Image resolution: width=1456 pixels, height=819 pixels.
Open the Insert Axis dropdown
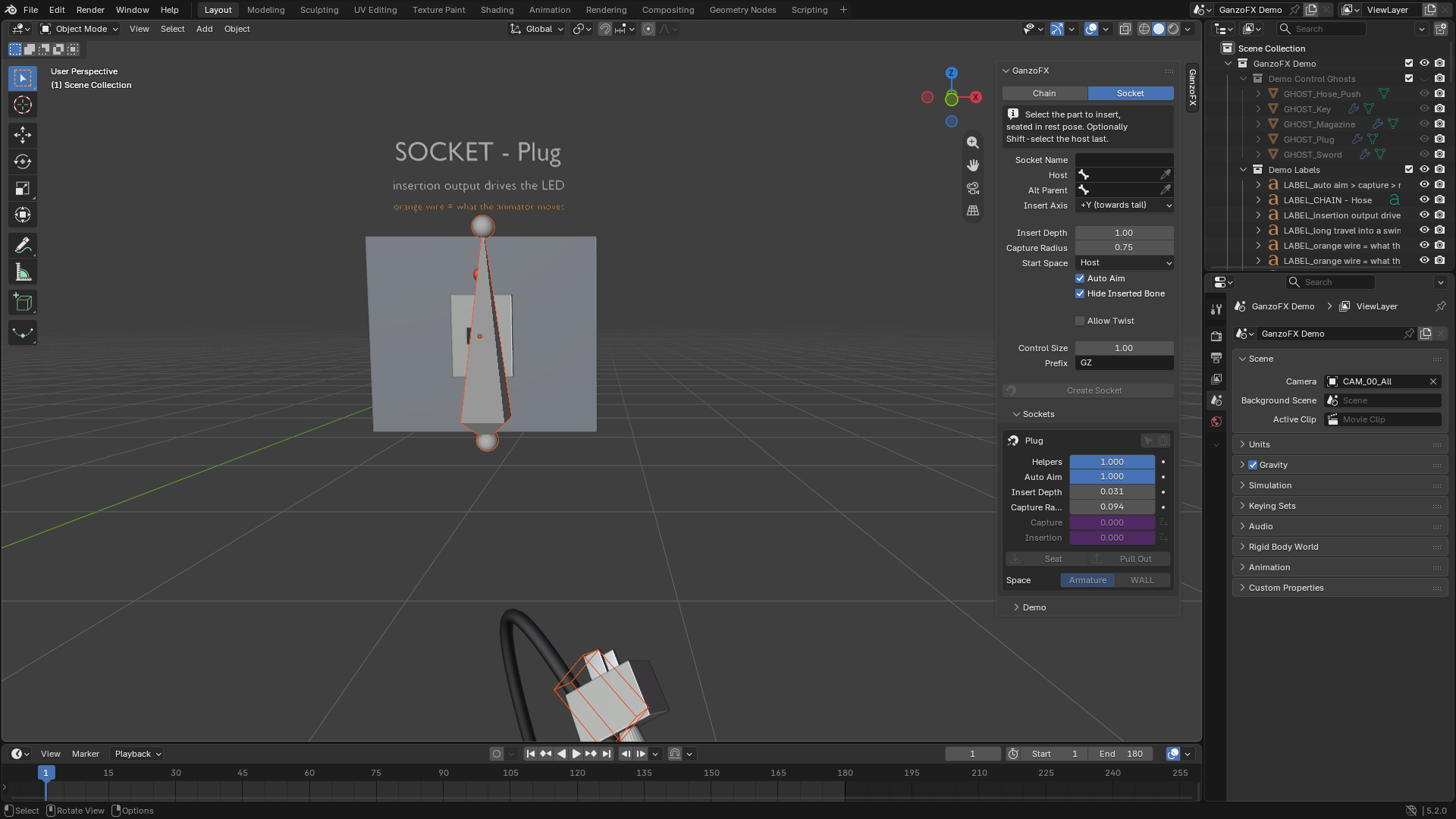point(1125,206)
